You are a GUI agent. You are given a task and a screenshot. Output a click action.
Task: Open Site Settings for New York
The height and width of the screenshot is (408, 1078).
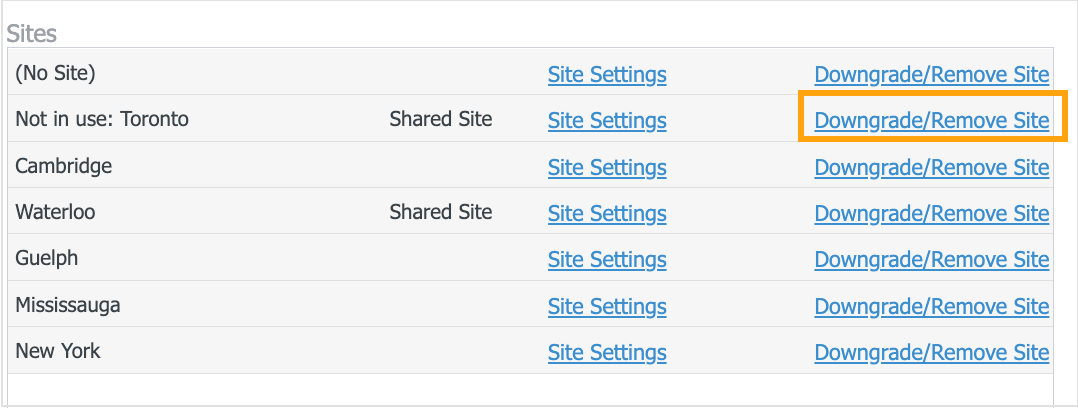pos(607,352)
